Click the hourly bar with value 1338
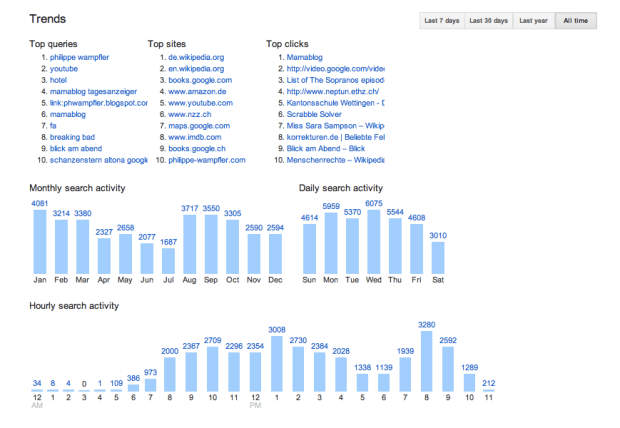Screen dimensions: 620x428 click(x=362, y=383)
